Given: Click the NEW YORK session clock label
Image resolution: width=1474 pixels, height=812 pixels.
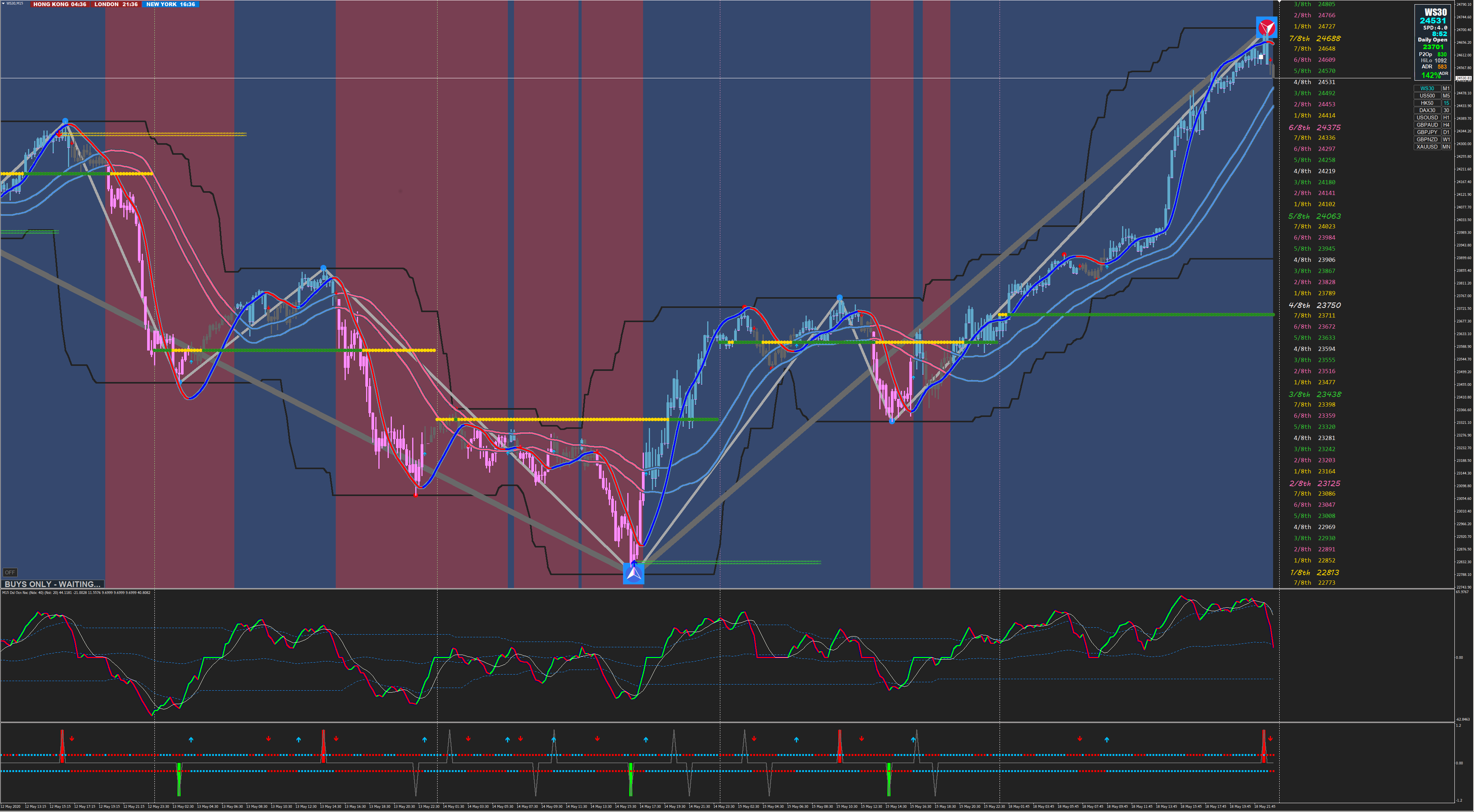Looking at the screenshot, I should (x=171, y=4).
